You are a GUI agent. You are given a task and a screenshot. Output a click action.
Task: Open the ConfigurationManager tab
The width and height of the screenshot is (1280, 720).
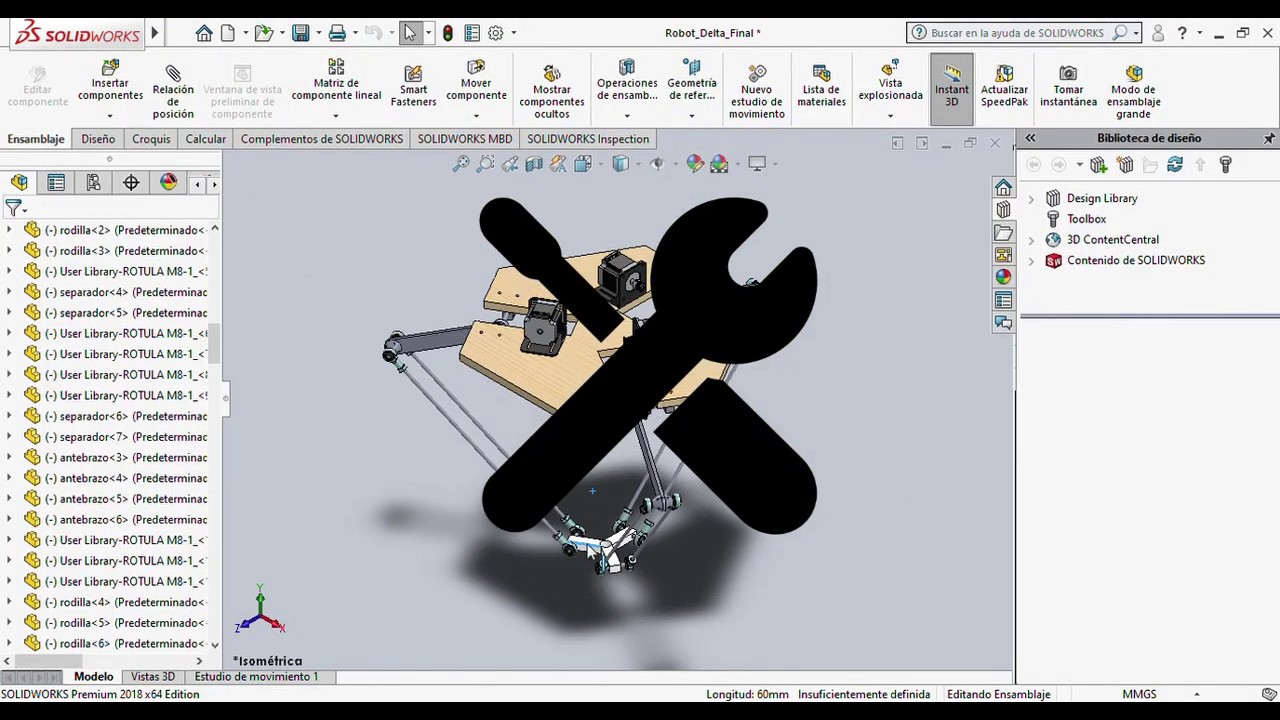click(93, 182)
